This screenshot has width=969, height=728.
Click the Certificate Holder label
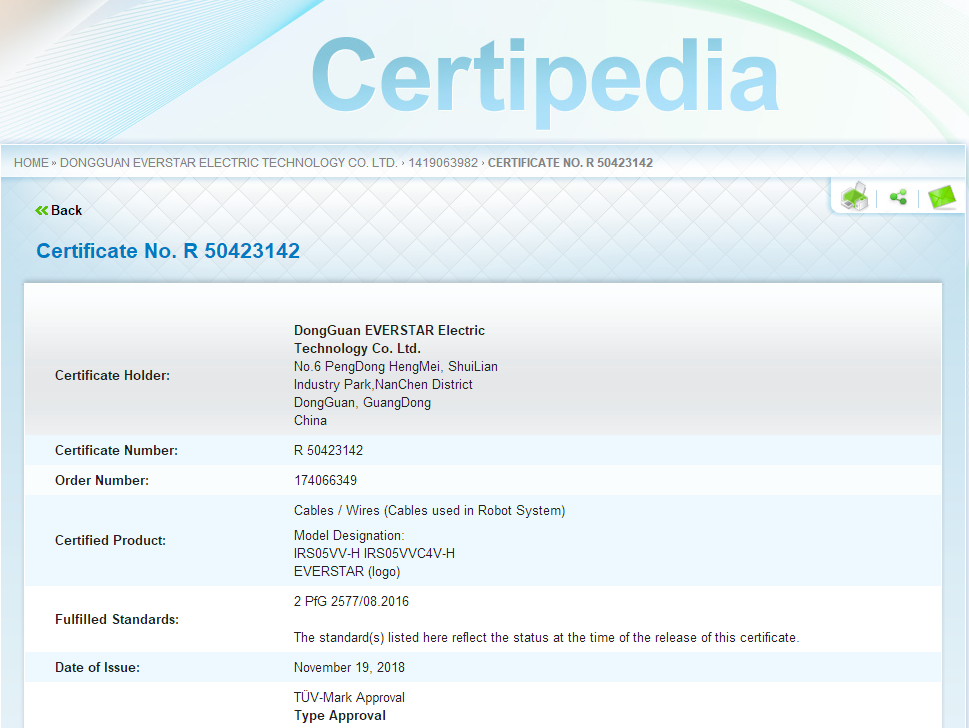coord(112,375)
